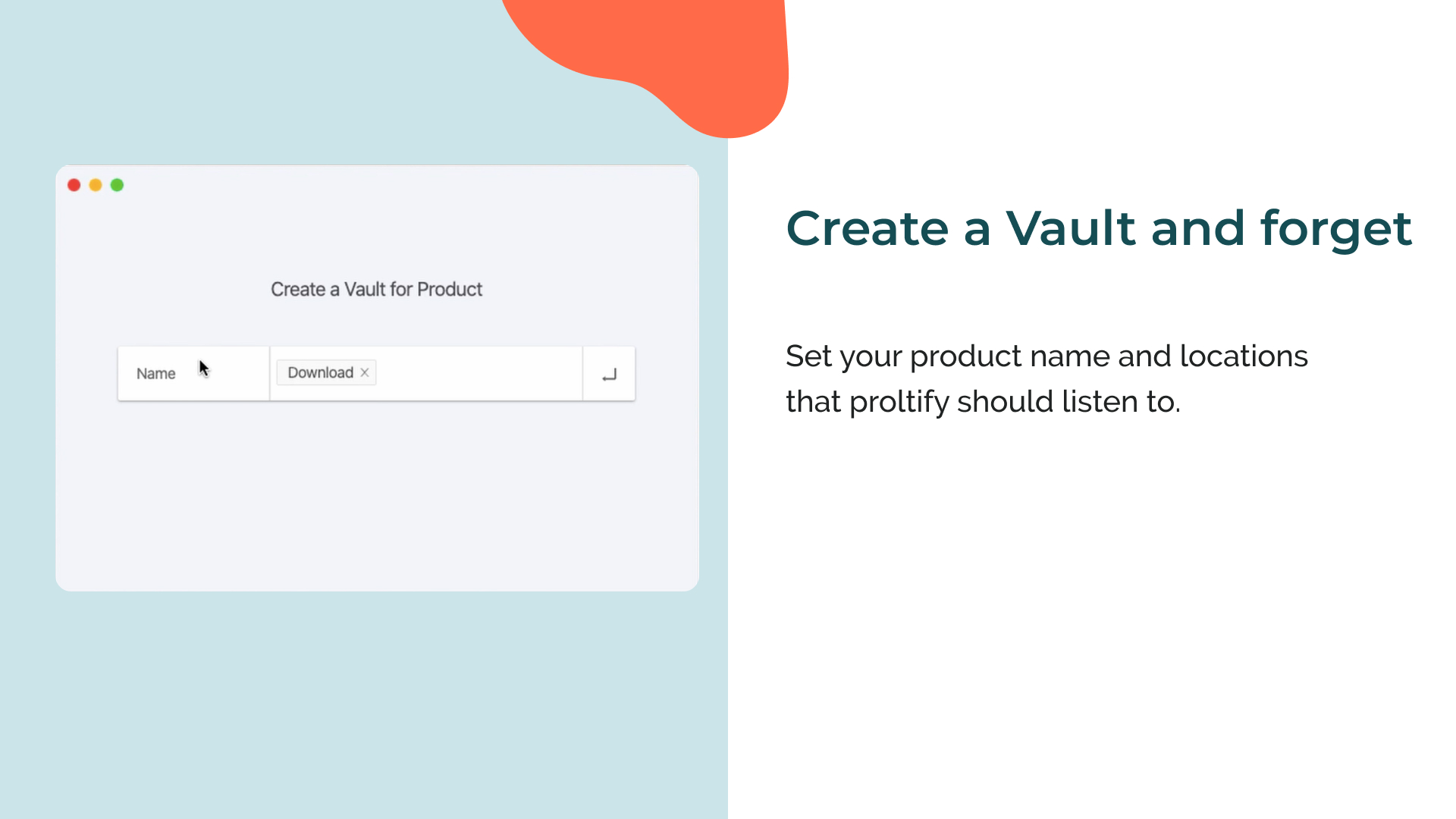Click the "Create a Vault and forget" heading
The image size is (1456, 819).
pyautogui.click(x=1099, y=228)
